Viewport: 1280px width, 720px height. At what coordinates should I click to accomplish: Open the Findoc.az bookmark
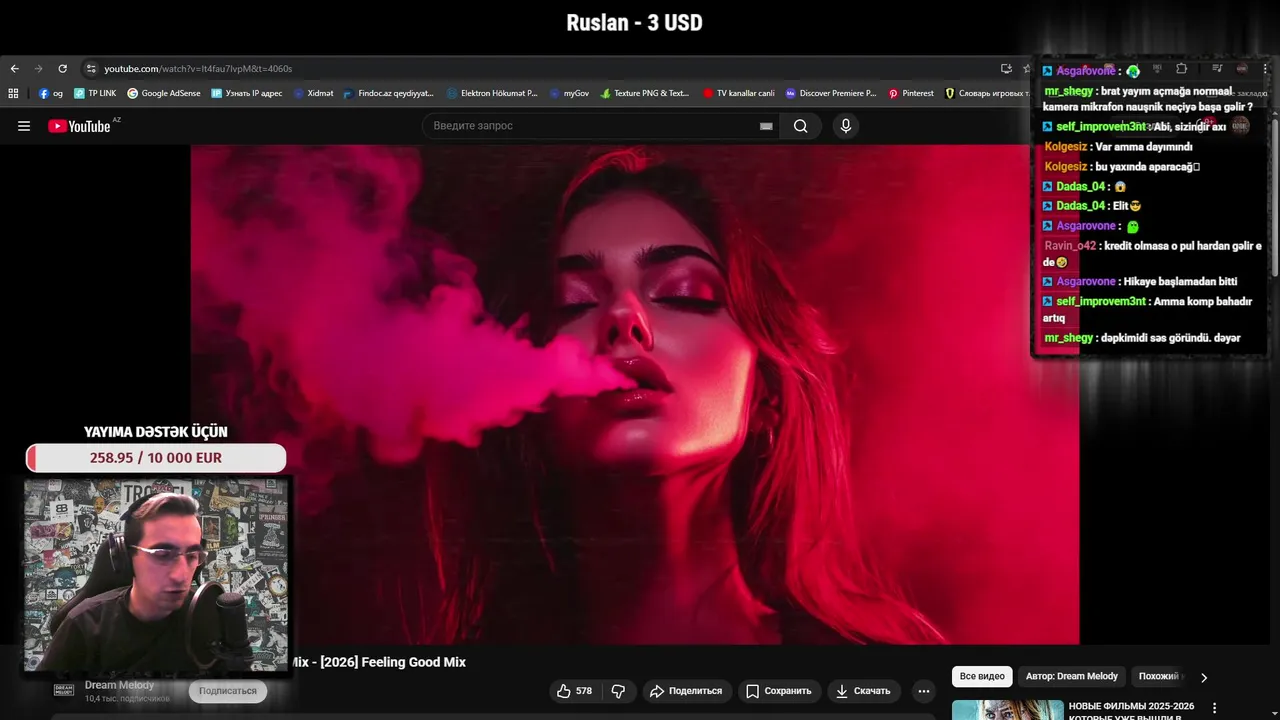pyautogui.click(x=389, y=93)
